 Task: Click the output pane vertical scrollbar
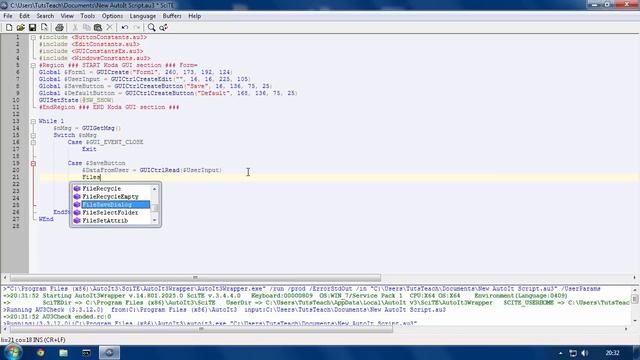[x=635, y=305]
